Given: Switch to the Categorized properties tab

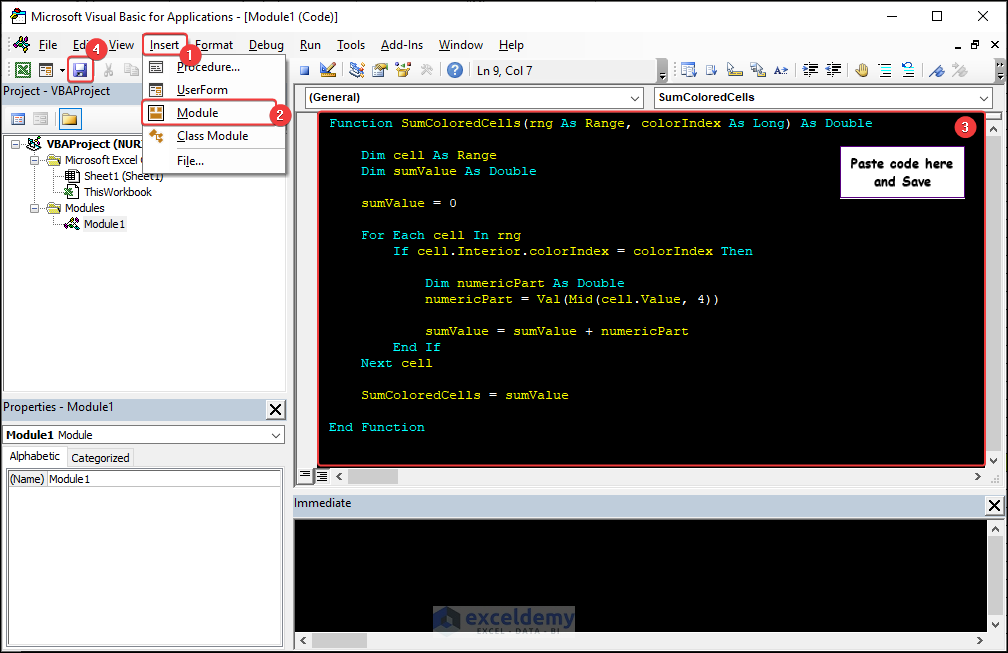Looking at the screenshot, I should [x=100, y=458].
